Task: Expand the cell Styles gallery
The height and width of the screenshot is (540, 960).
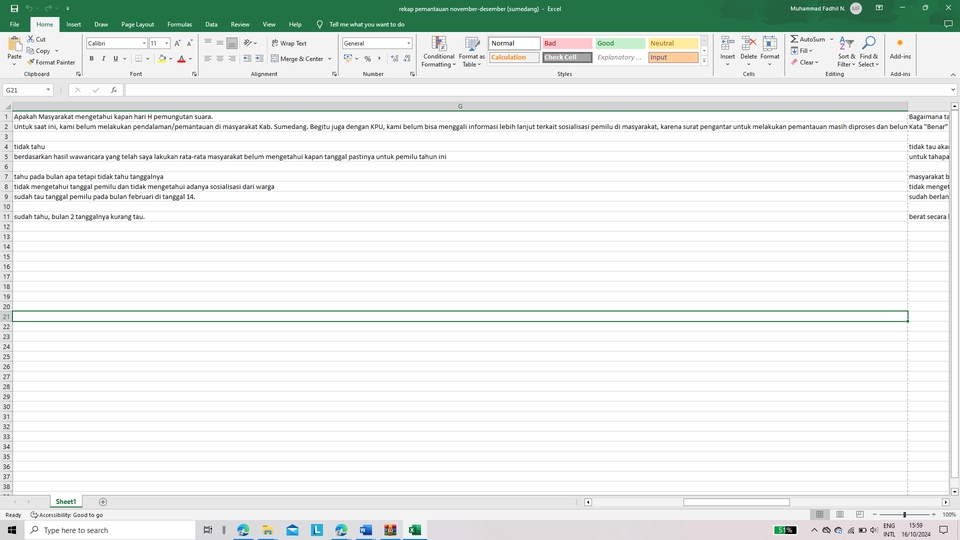Action: [704, 61]
